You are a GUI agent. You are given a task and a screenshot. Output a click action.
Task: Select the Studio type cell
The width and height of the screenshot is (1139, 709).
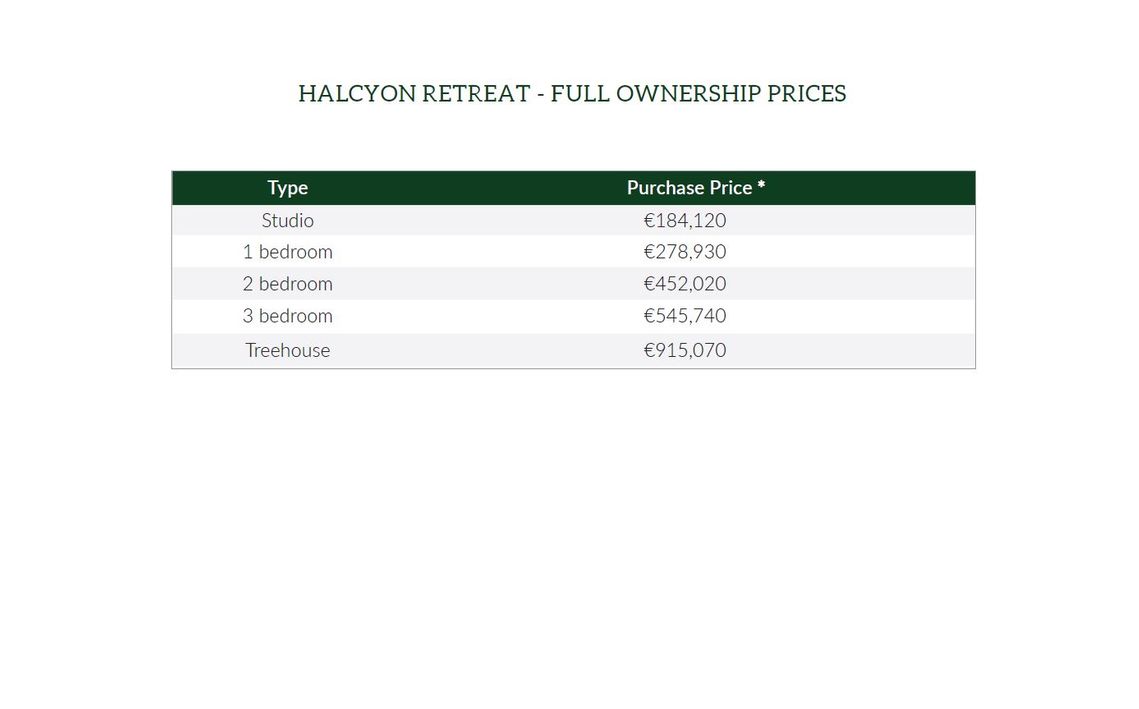point(288,220)
